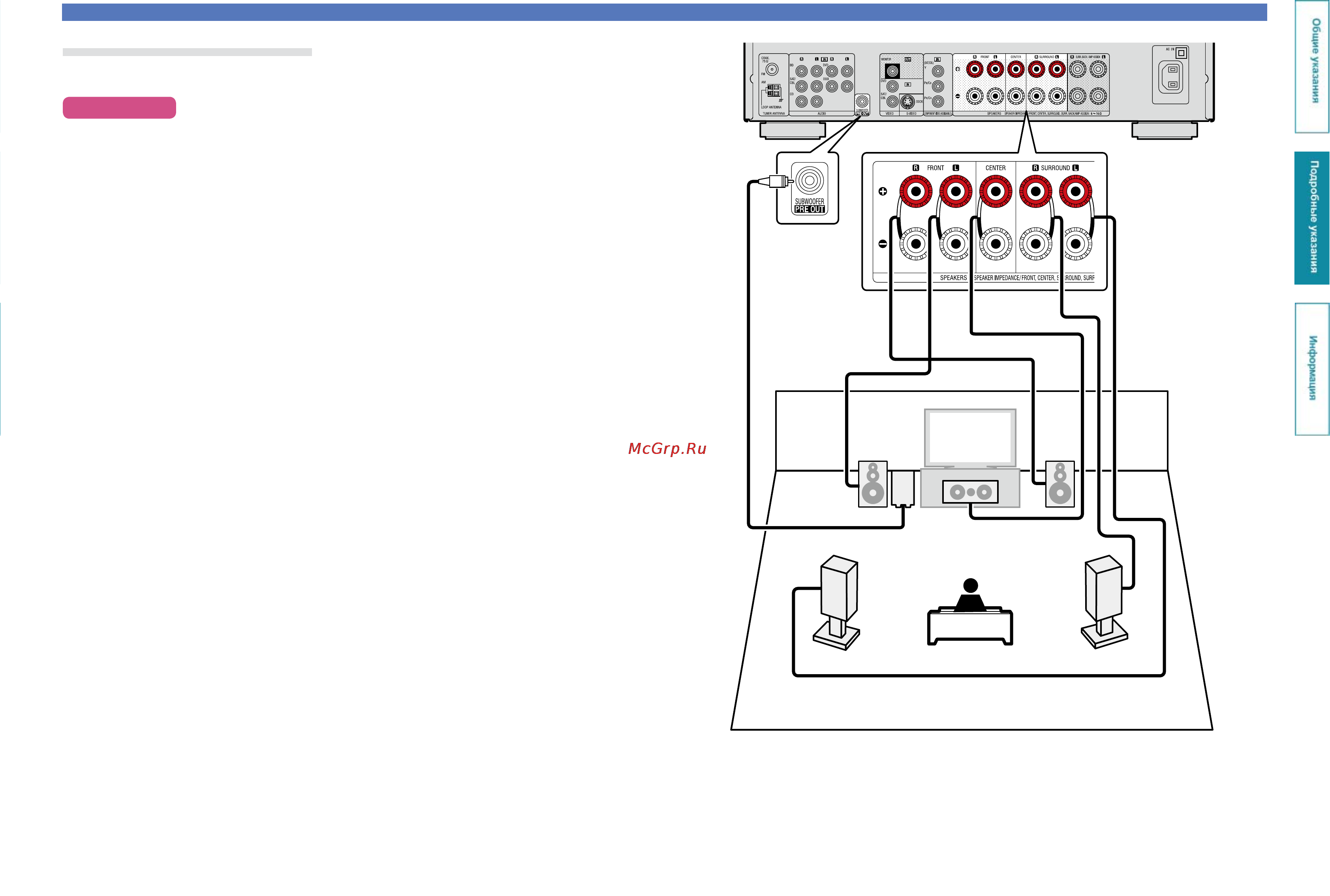
Task: Click the CENTER label in the speaker callout
Action: tap(995, 168)
